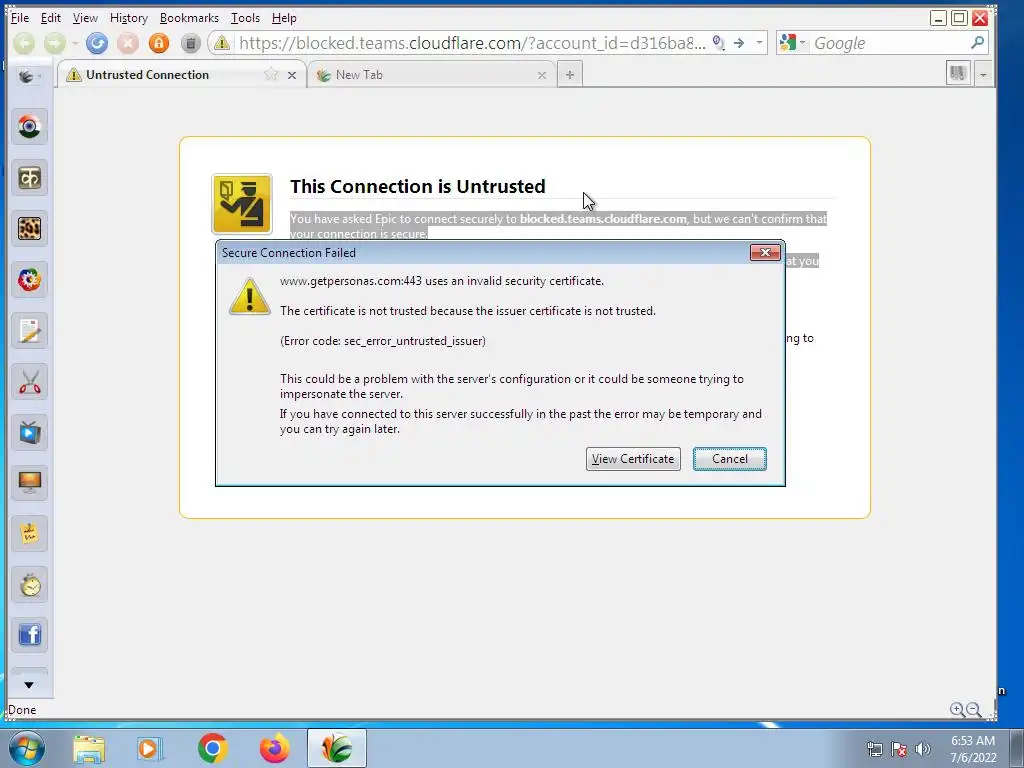Click the grey trash can toolbar icon
This screenshot has height=768, width=1024.
pos(190,43)
